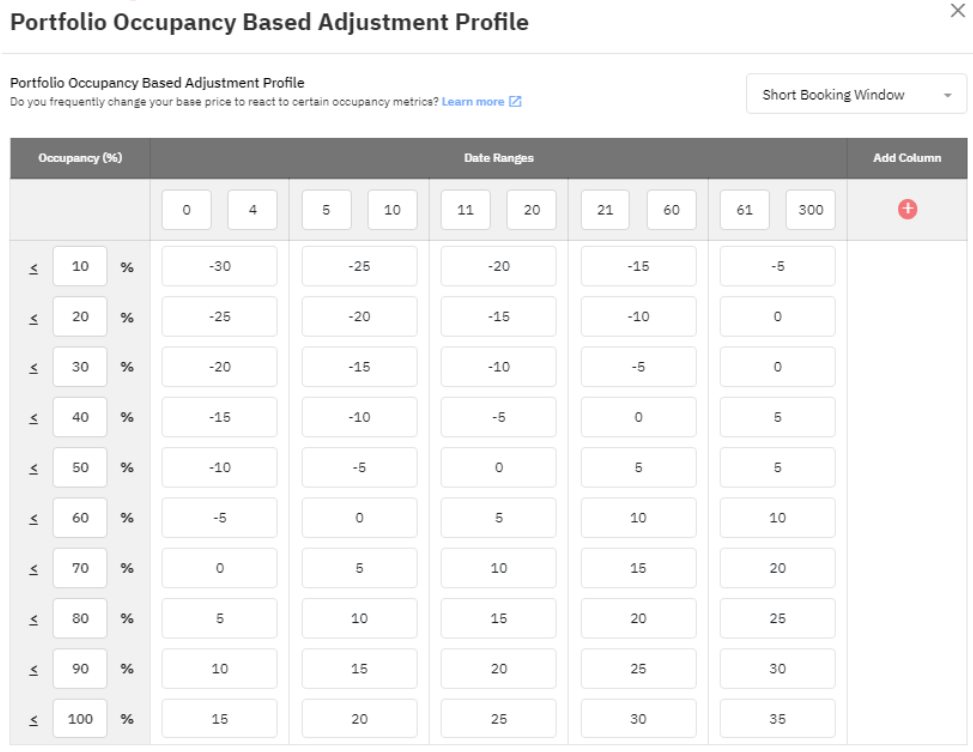Click the date range end field showing 4
This screenshot has width=973, height=752.
(253, 210)
